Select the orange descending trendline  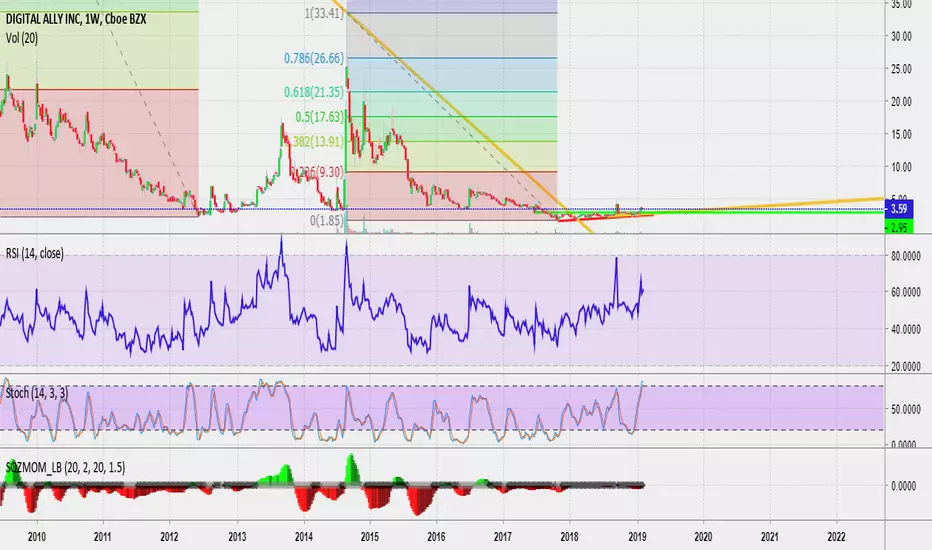pyautogui.click(x=464, y=116)
